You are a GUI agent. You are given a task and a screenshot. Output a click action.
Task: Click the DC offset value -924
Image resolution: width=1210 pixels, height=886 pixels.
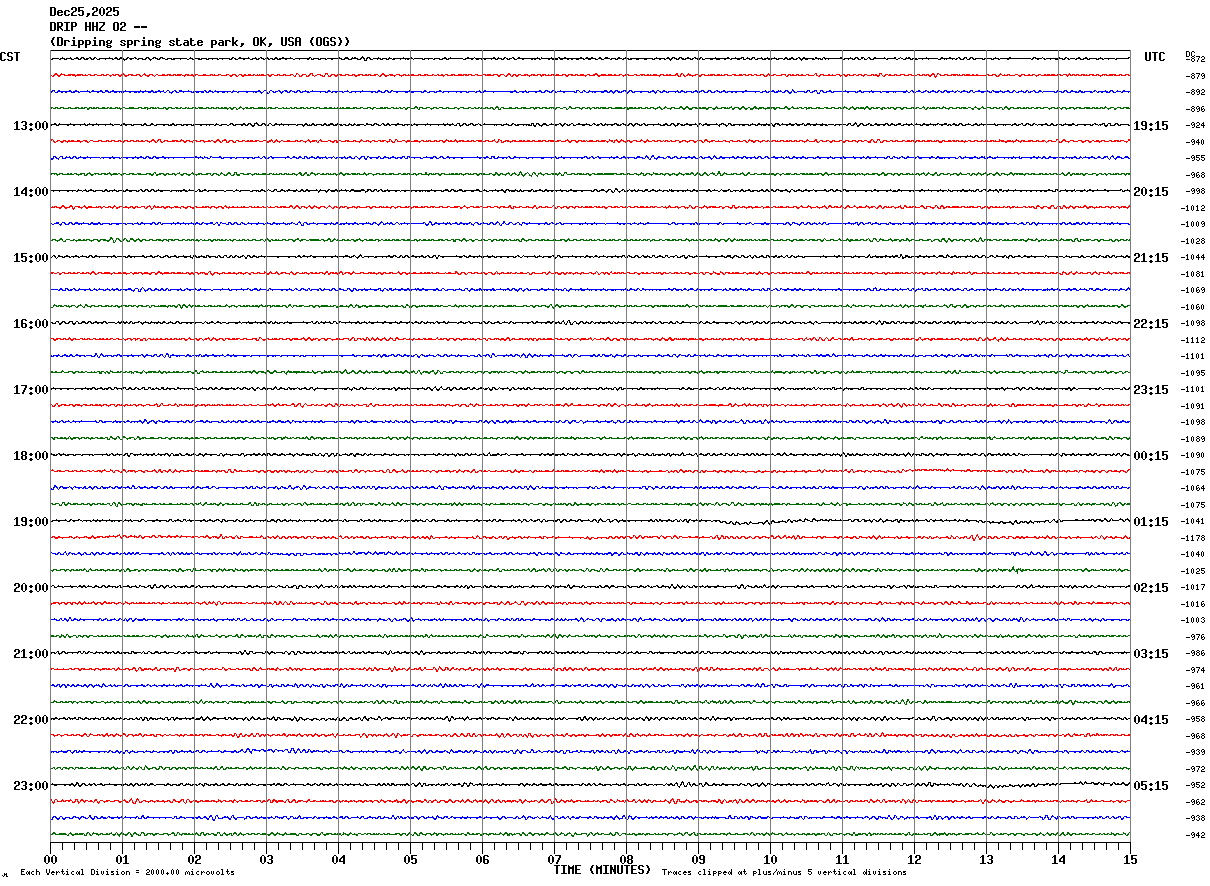(1195, 126)
